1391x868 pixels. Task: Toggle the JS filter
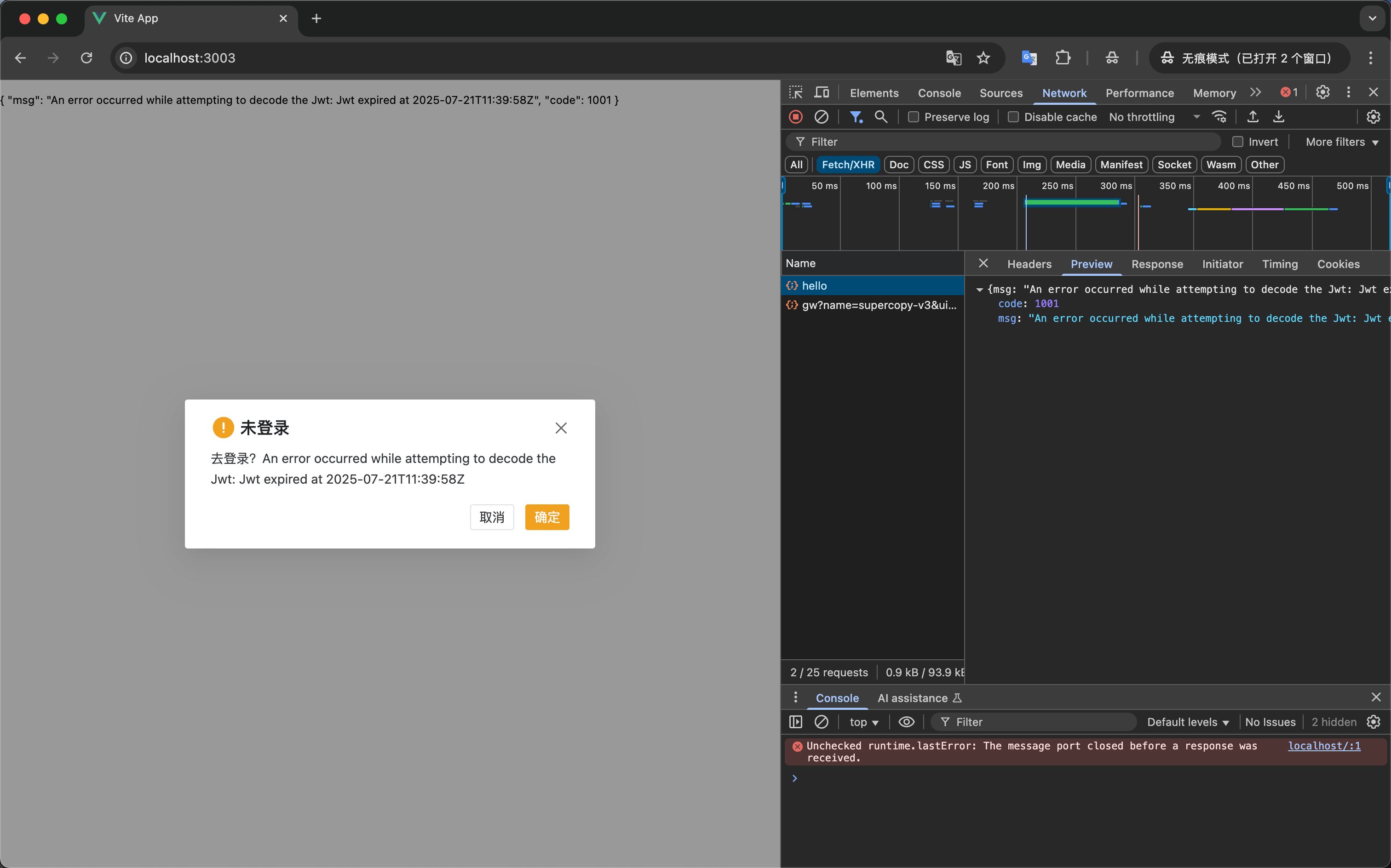(x=965, y=165)
